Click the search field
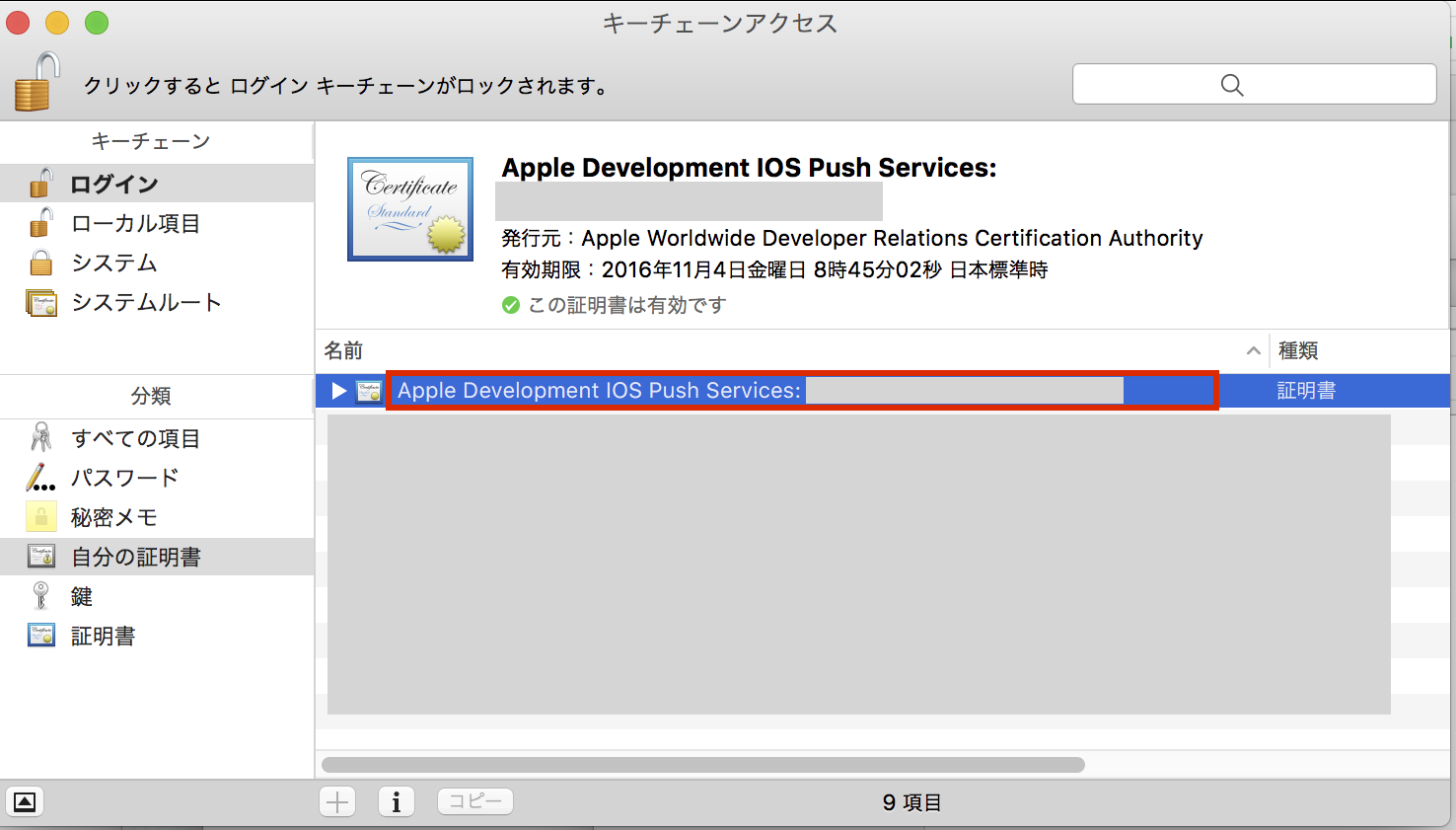The width and height of the screenshot is (1456, 830). click(x=1254, y=85)
